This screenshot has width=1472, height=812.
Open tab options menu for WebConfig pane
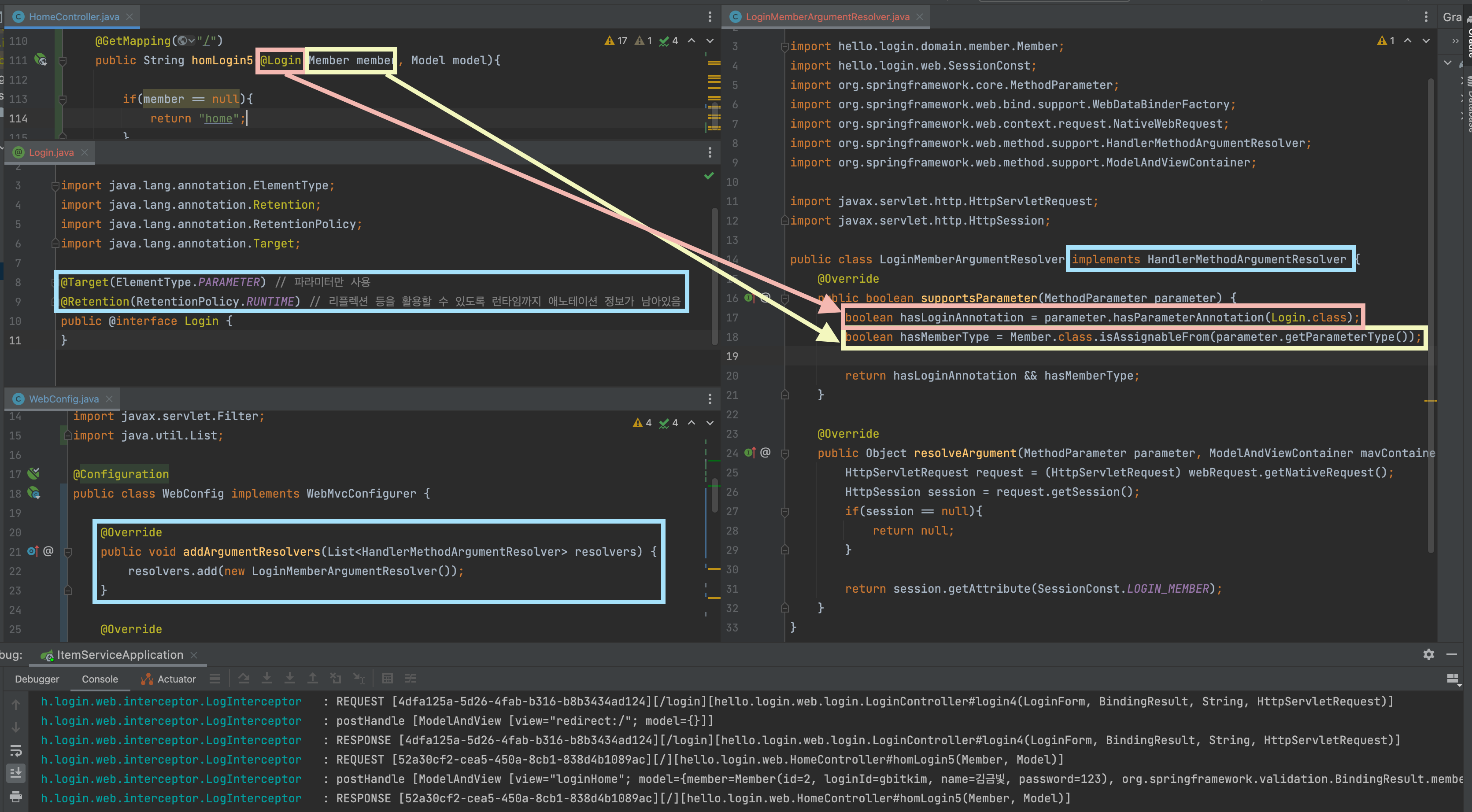(710, 399)
